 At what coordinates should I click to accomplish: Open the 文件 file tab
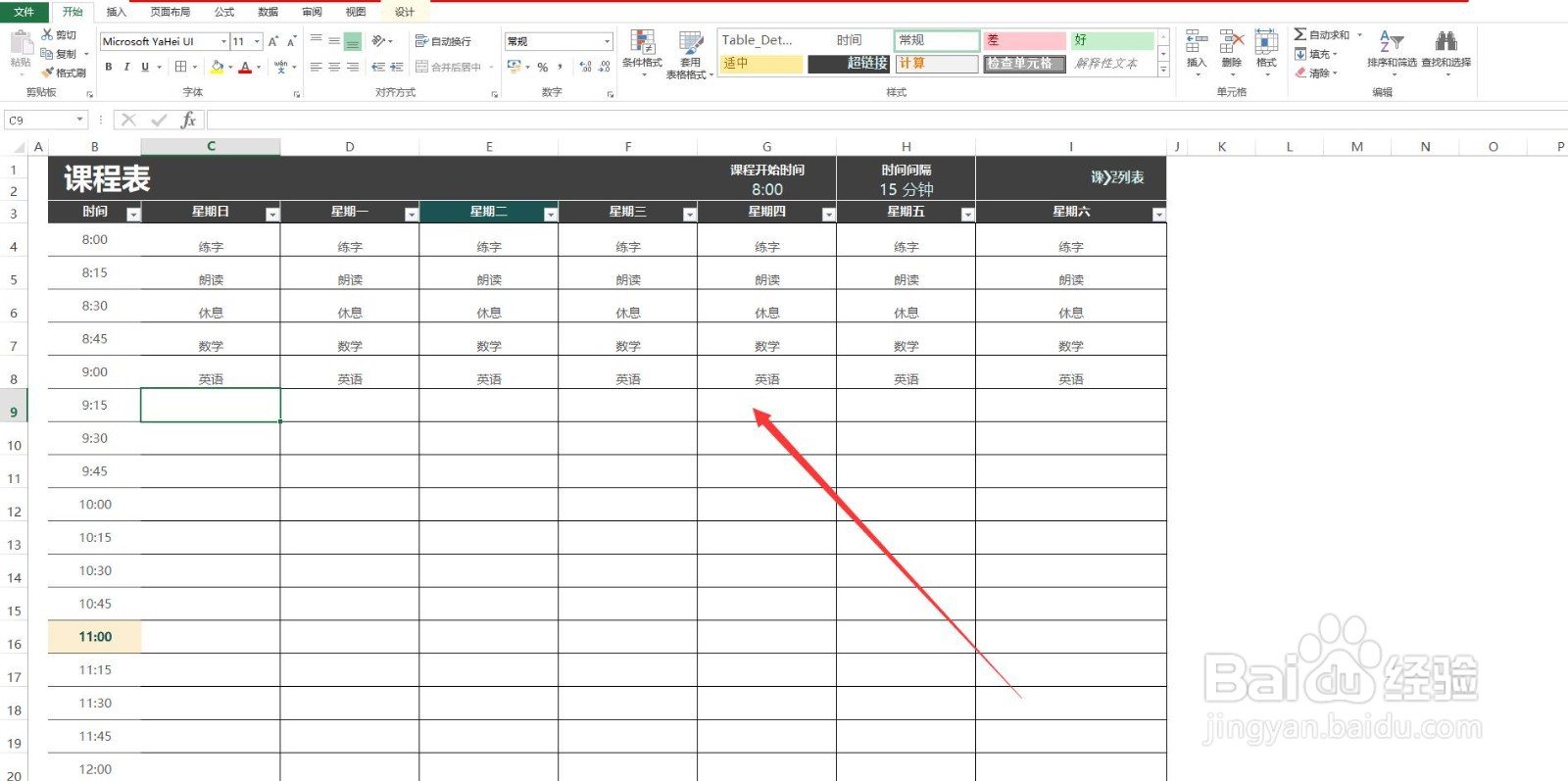pos(24,12)
